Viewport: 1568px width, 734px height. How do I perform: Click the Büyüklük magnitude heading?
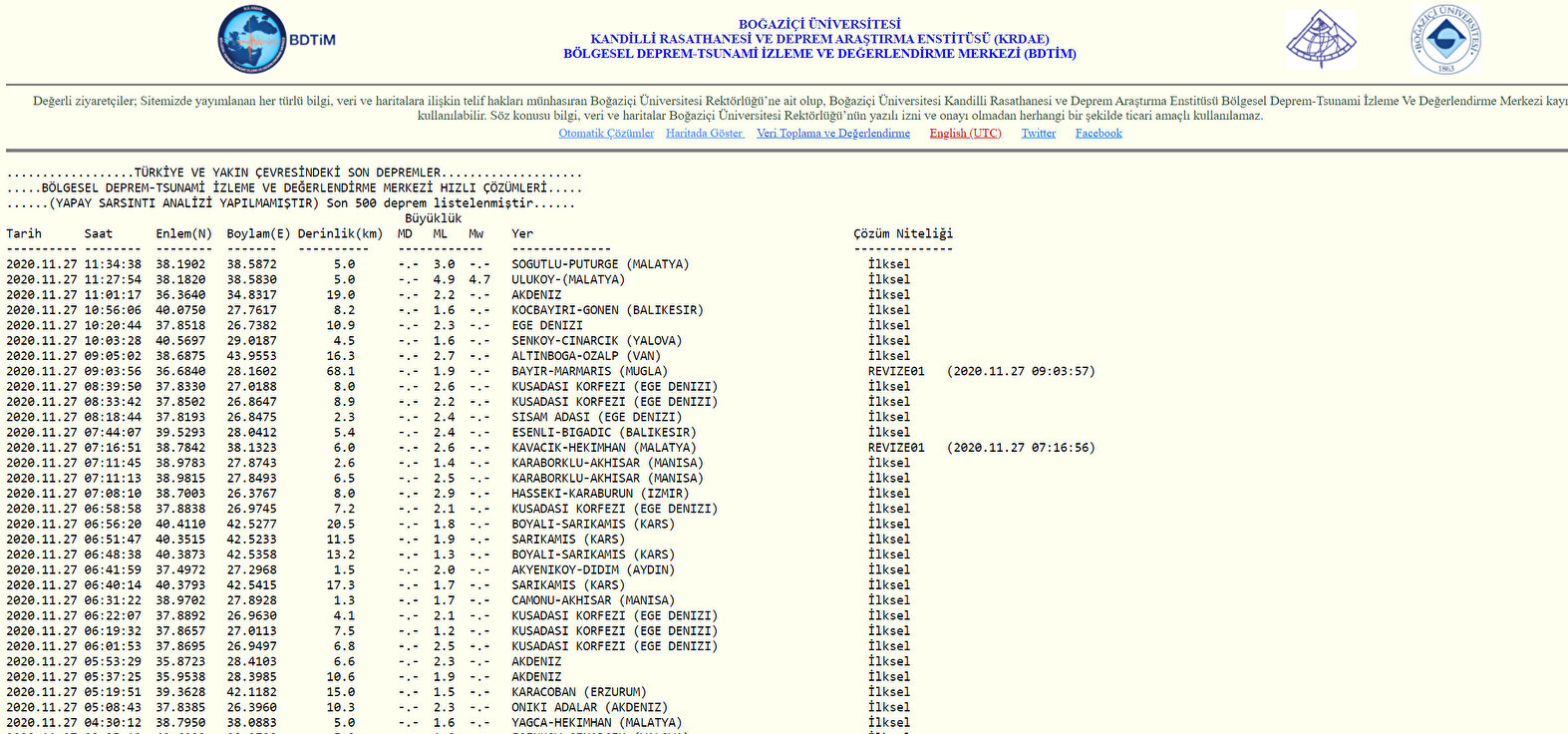433,218
